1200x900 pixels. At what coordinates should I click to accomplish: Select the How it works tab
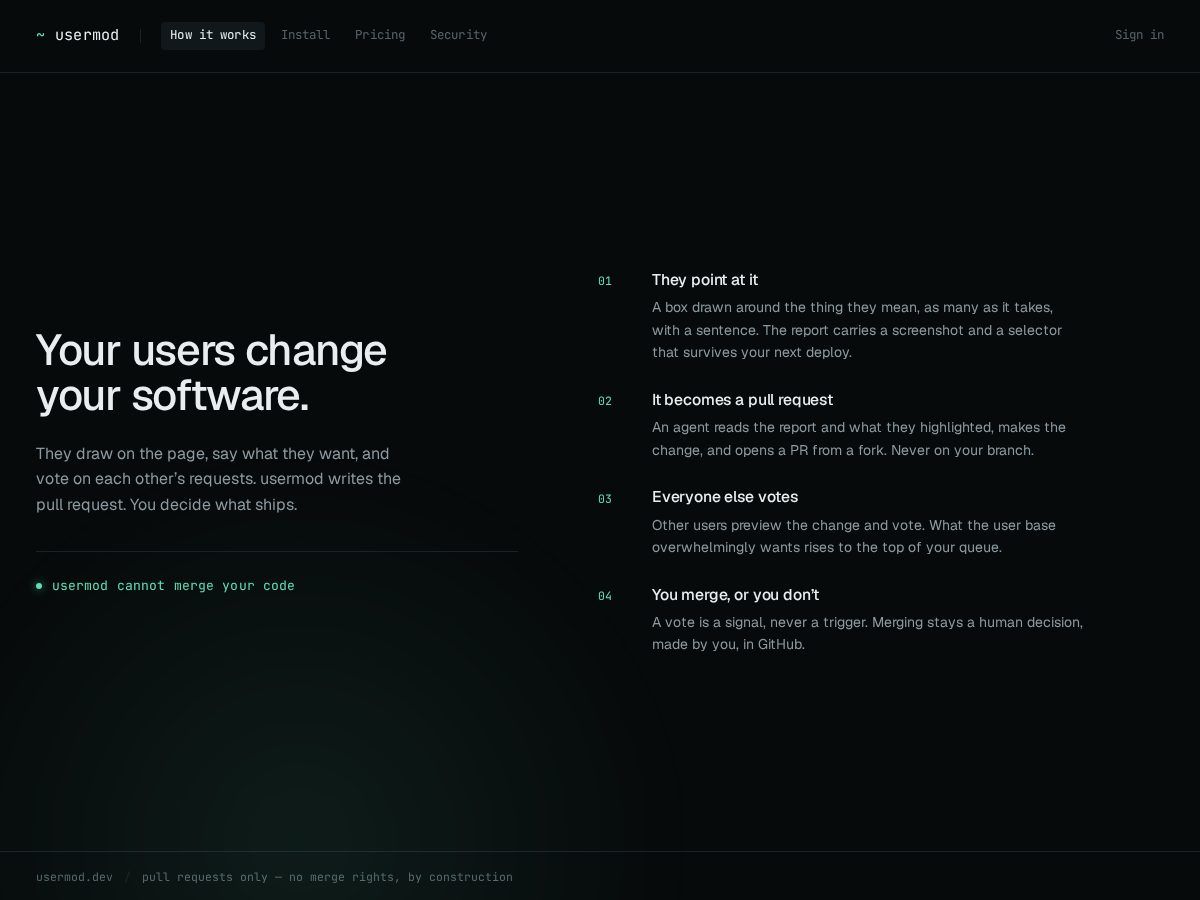213,35
